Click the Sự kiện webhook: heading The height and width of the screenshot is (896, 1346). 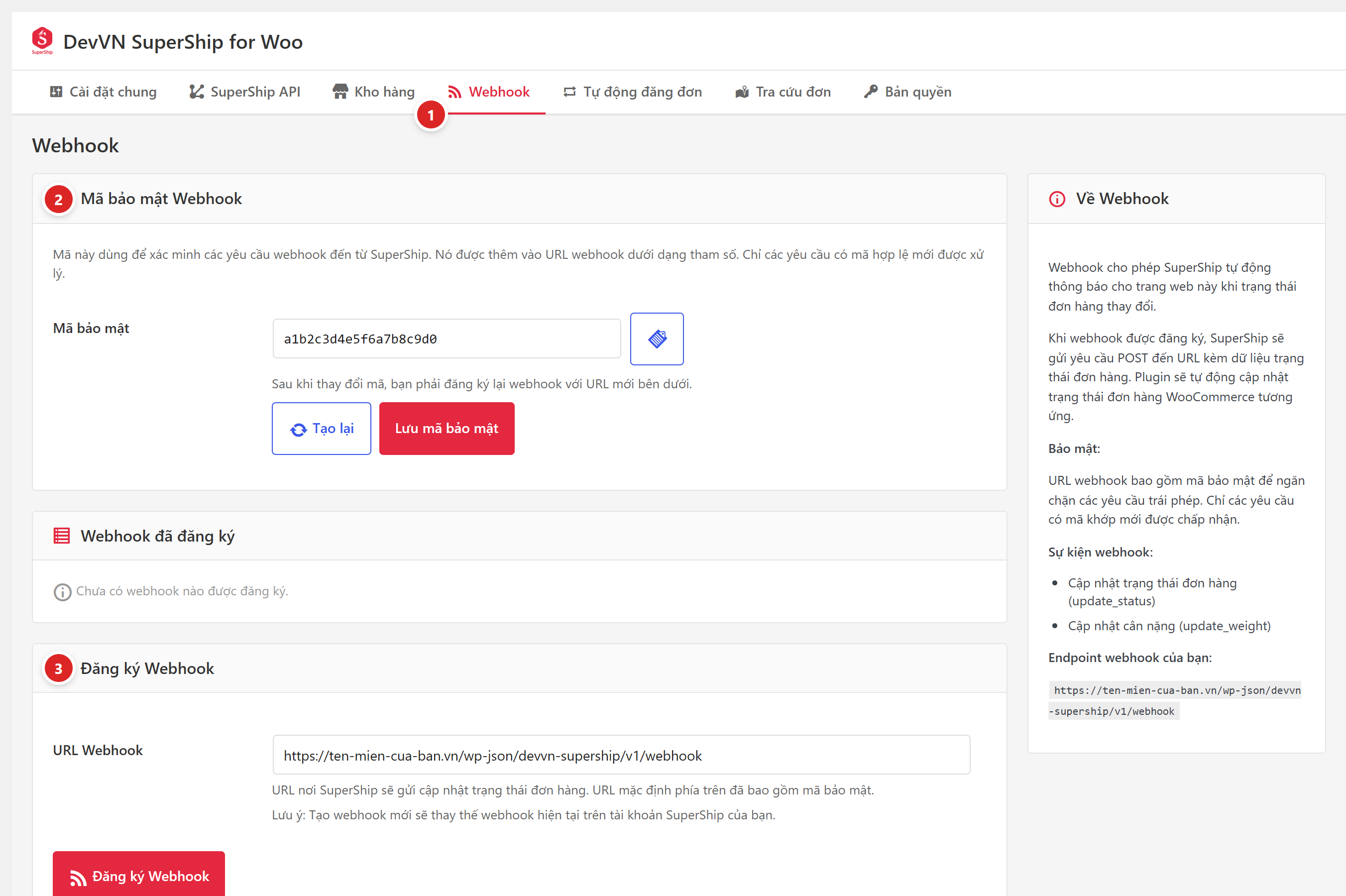tap(1100, 553)
